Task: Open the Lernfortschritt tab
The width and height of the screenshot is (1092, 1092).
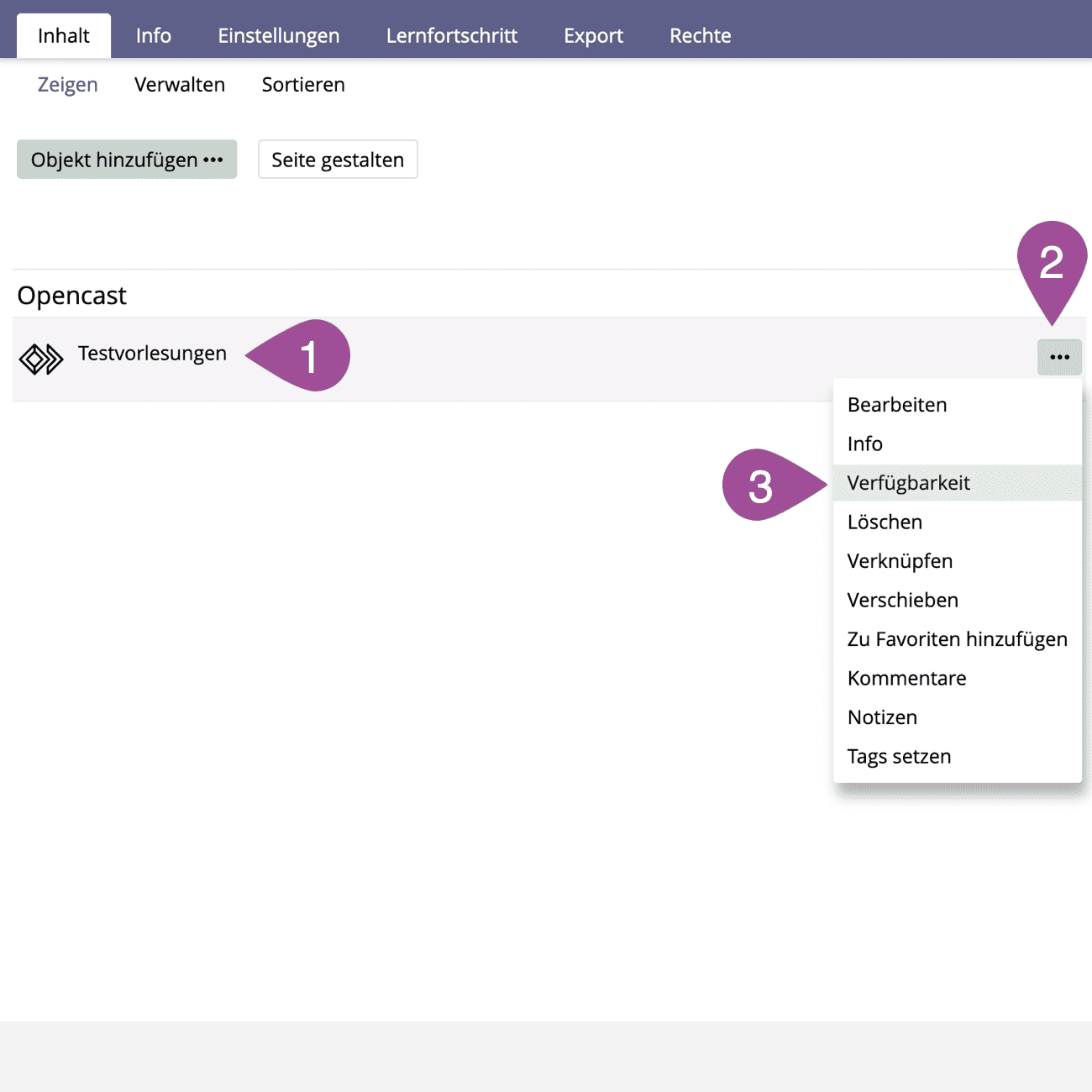Action: (x=452, y=36)
